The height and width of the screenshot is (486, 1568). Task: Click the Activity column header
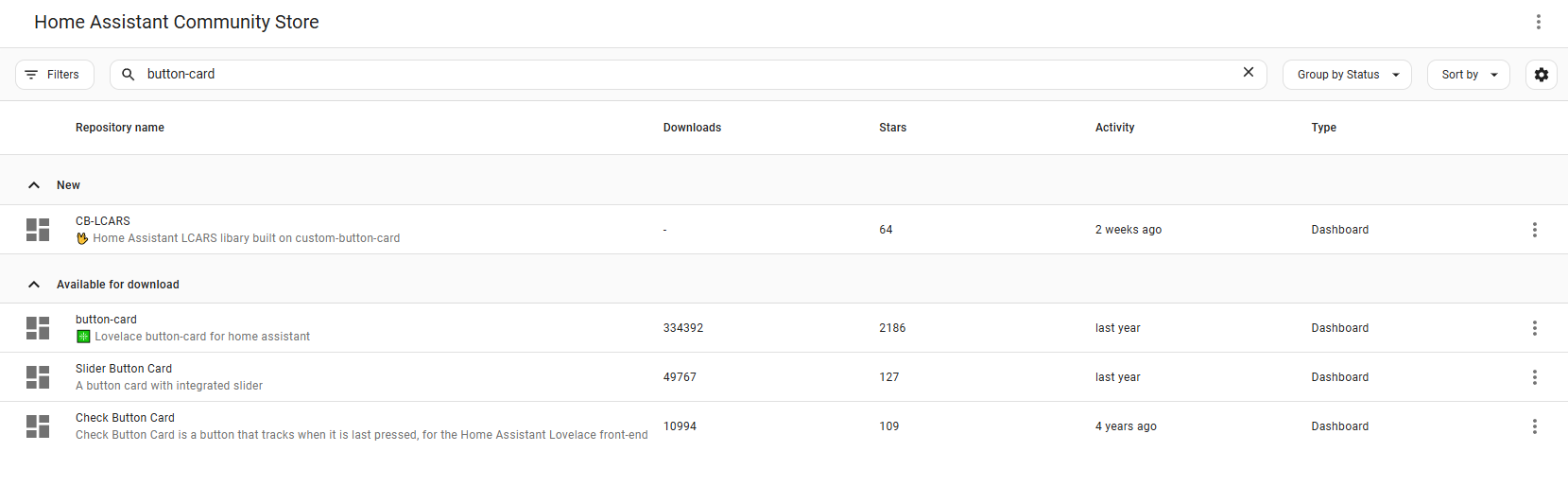[1114, 128]
